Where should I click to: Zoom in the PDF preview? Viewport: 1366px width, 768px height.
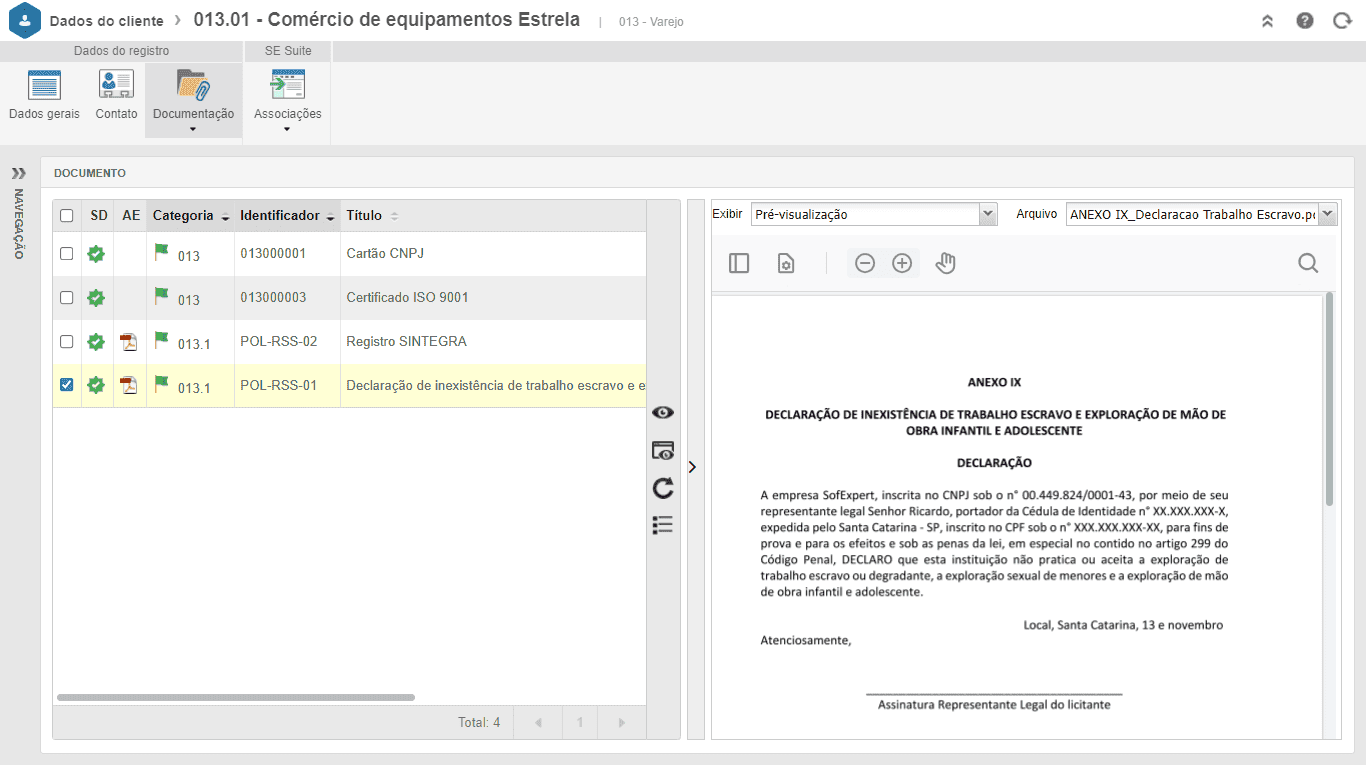tap(902, 263)
